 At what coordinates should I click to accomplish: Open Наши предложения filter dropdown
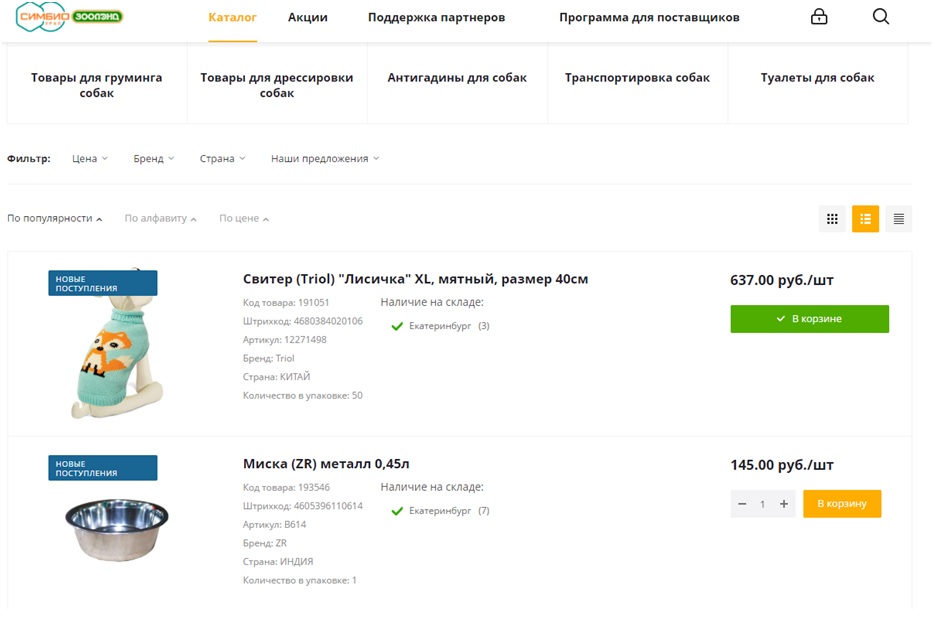[325, 159]
